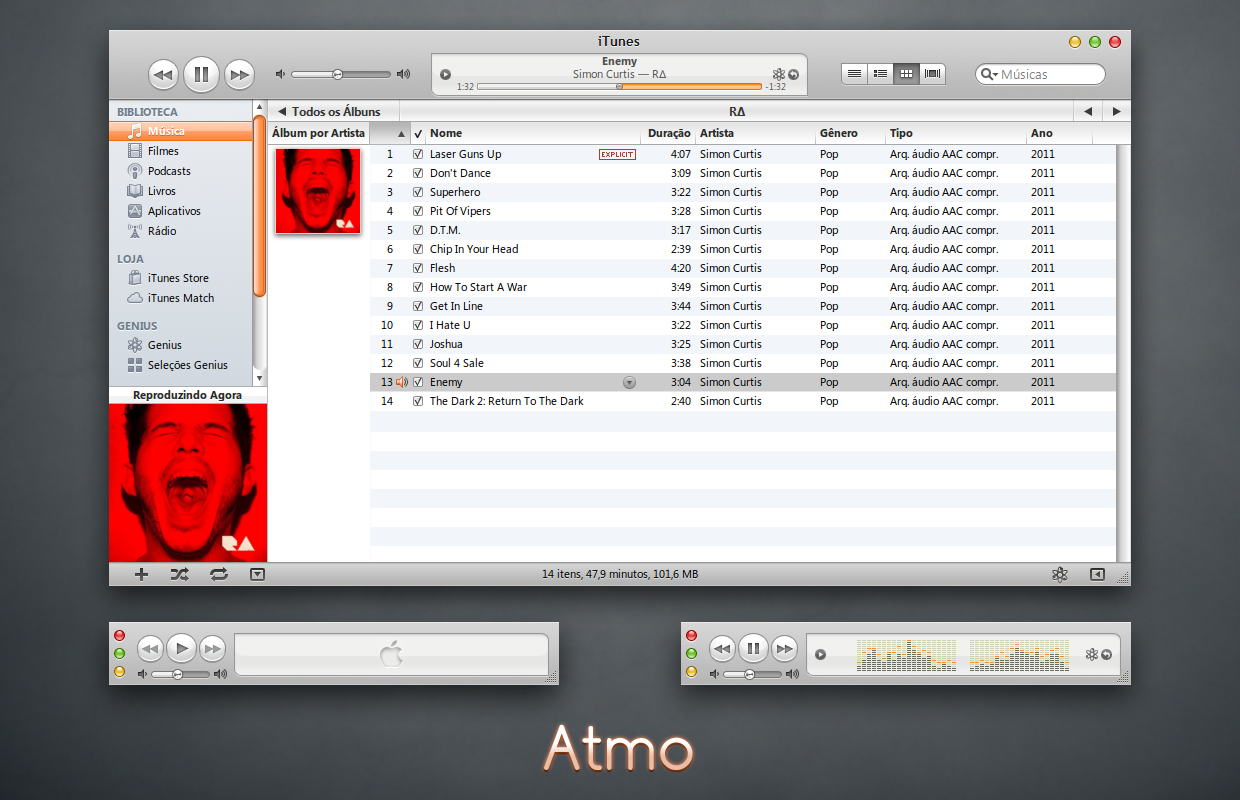Uncheck Laser Guns Up checkbox

point(418,154)
